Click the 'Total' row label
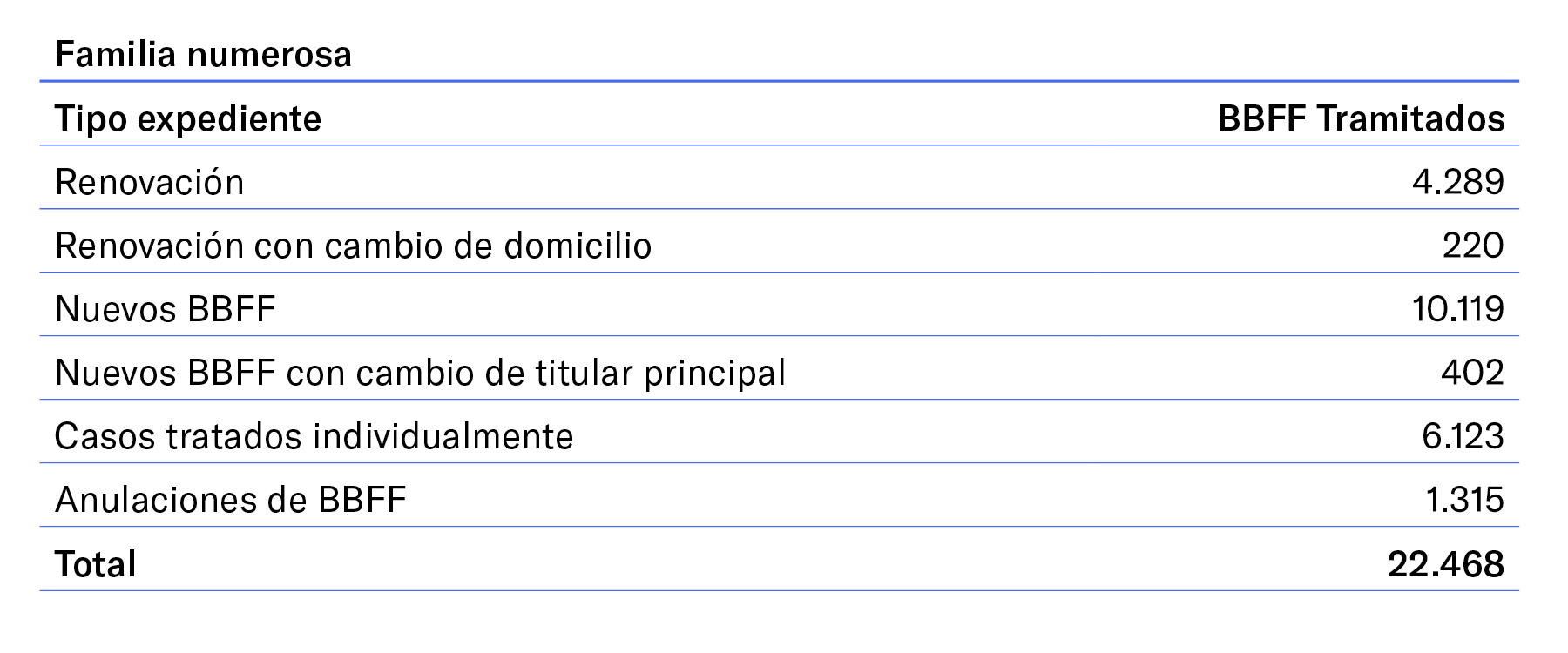This screenshot has width=1568, height=653. 96,564
